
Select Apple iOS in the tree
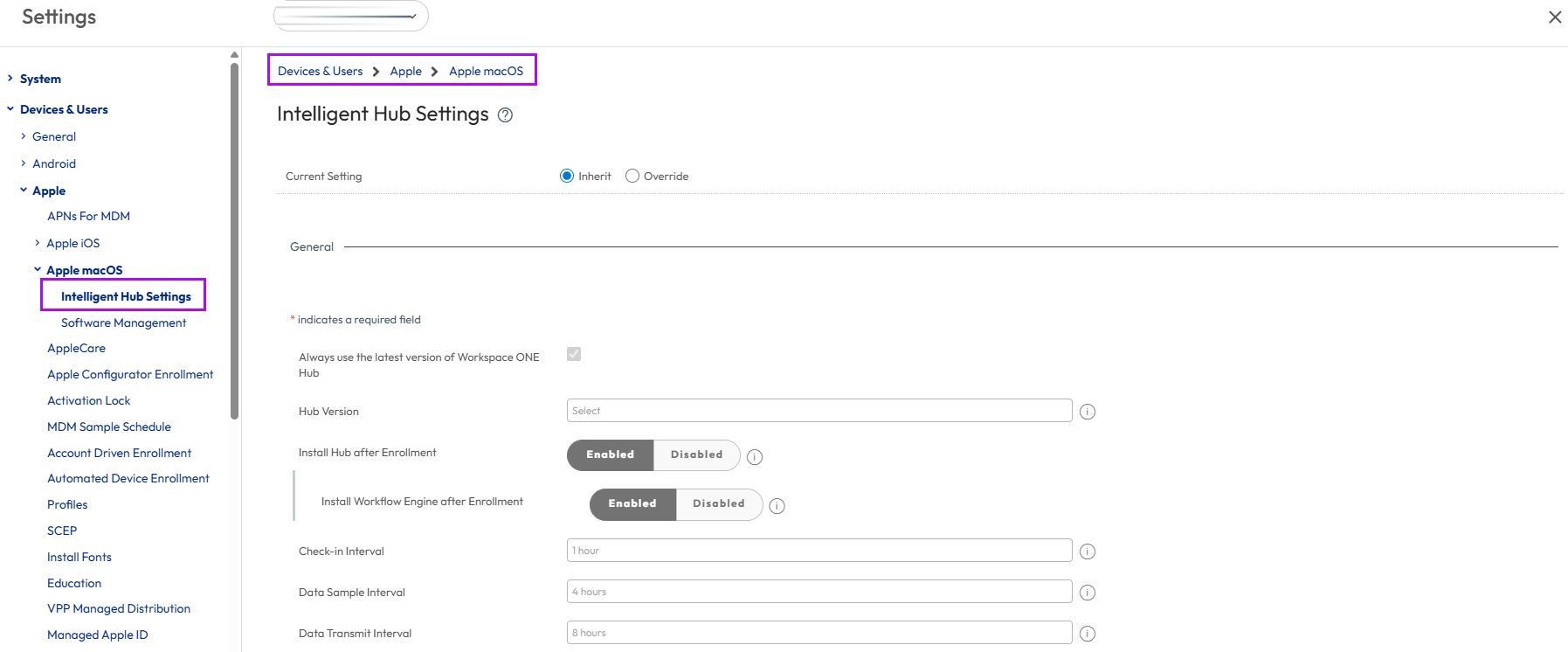73,243
